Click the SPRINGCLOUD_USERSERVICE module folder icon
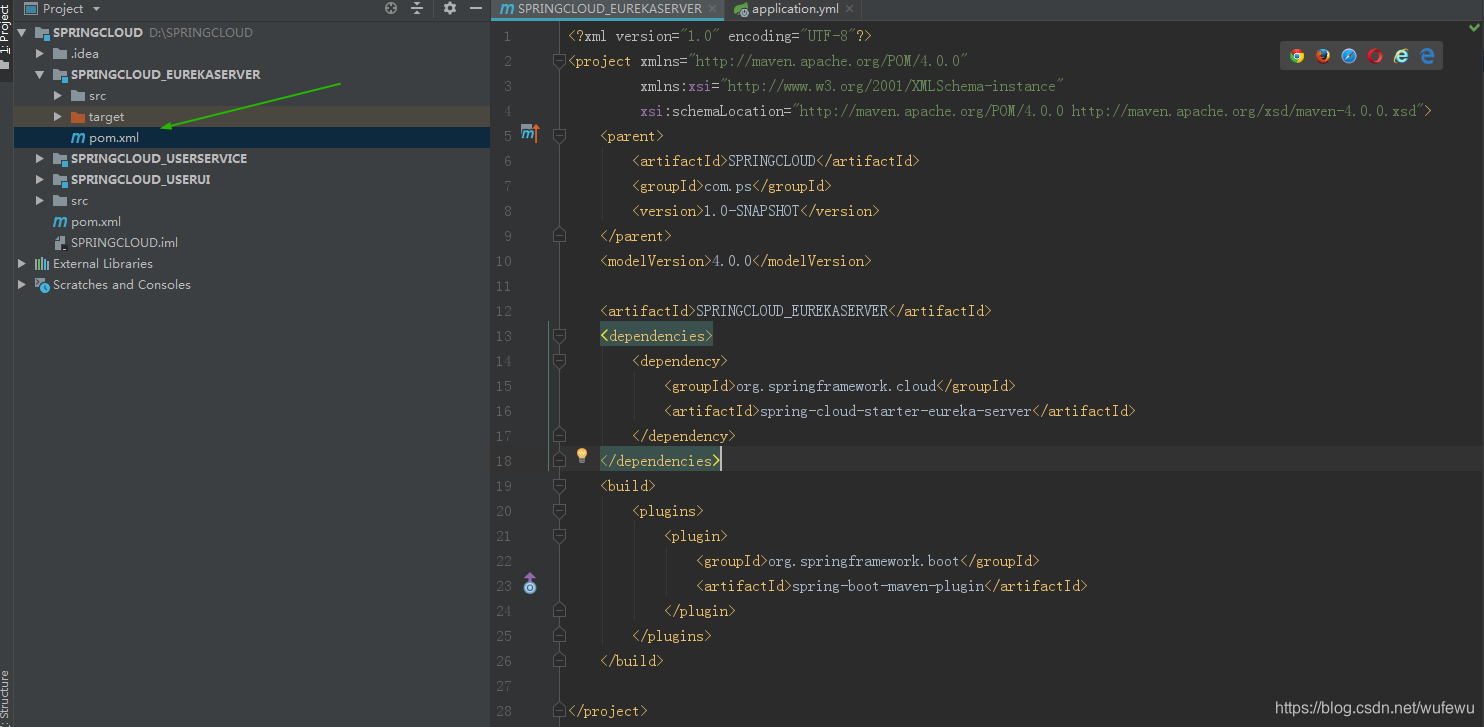 (60, 159)
